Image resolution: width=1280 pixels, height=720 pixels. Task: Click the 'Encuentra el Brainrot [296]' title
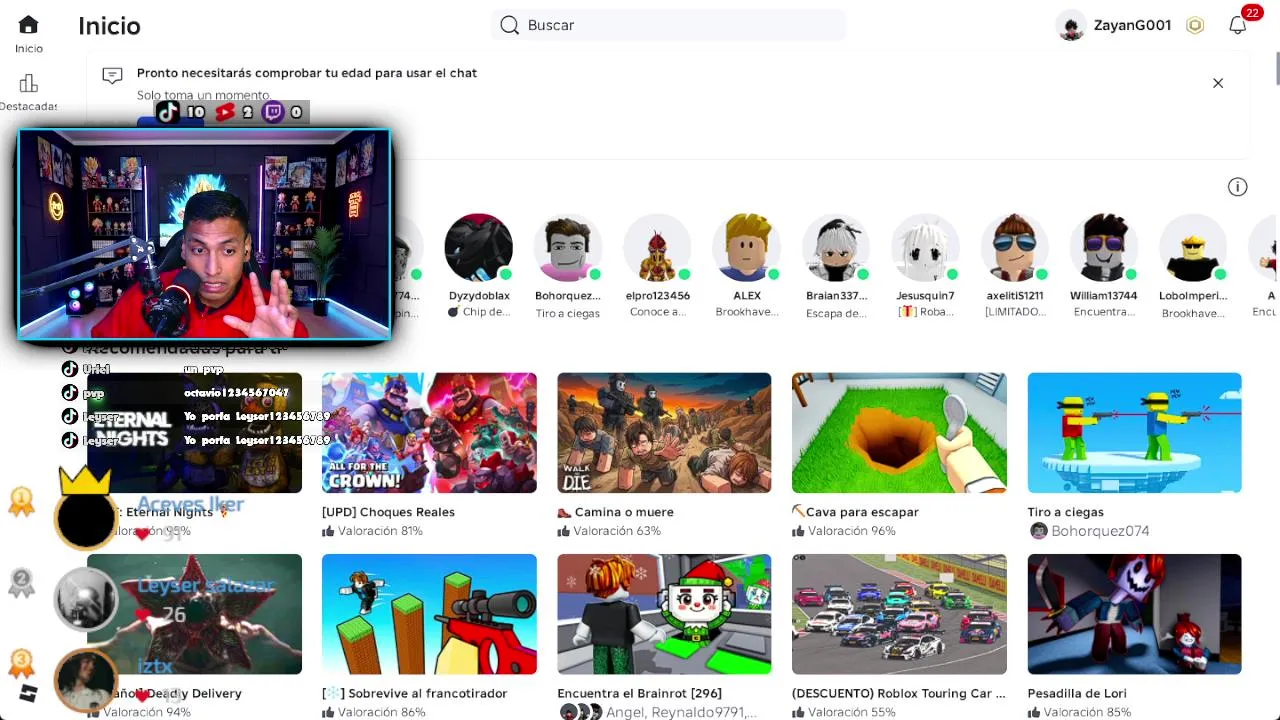pyautogui.click(x=639, y=693)
